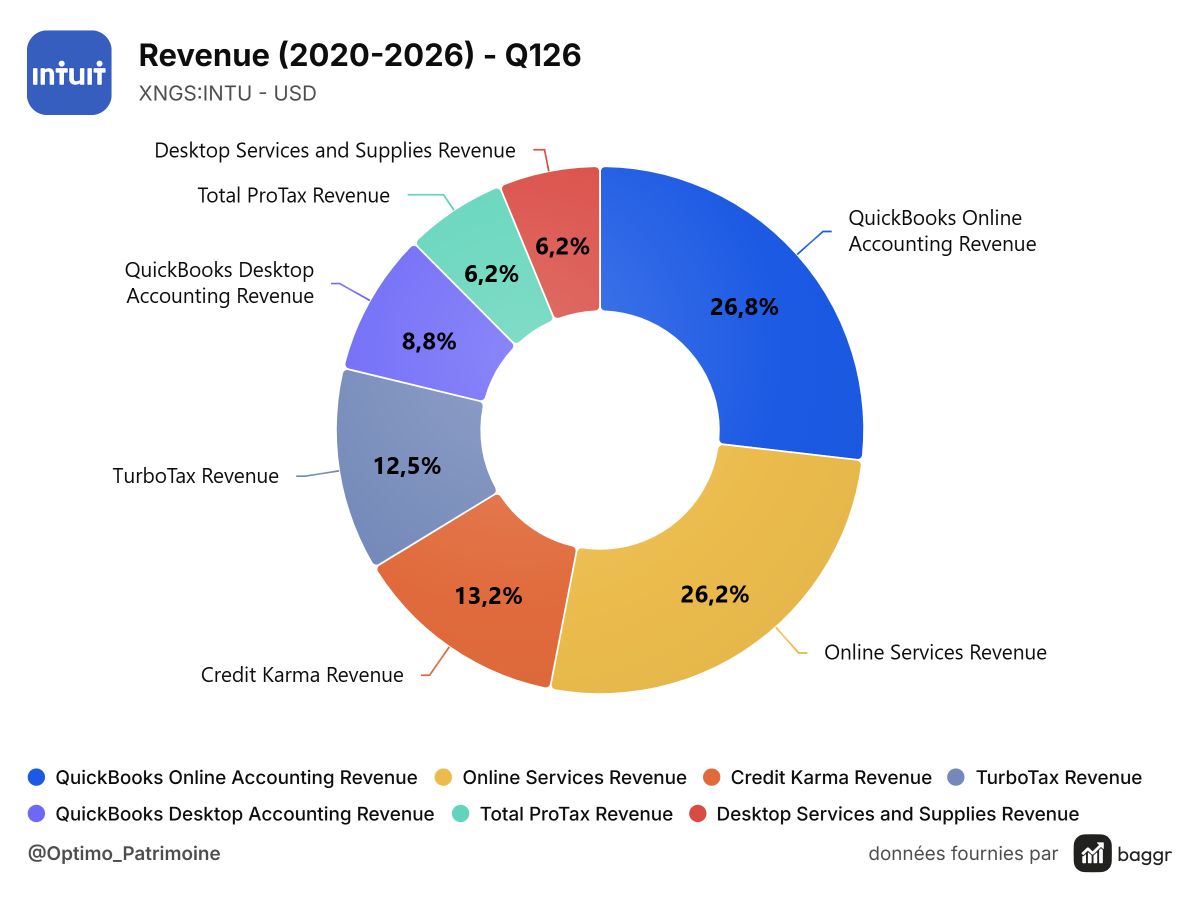This screenshot has width=1200, height=900.
Task: Click legend text Credit Karma Revenue
Action: pyautogui.click(x=831, y=778)
